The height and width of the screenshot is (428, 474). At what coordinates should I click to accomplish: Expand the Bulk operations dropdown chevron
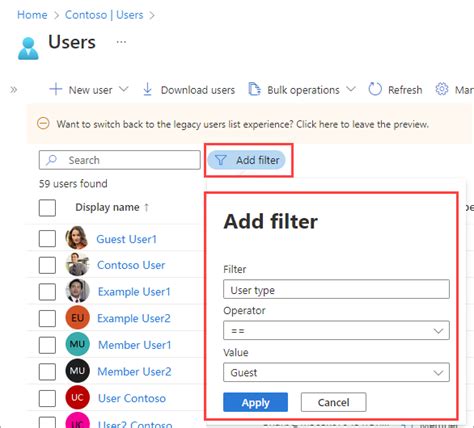coord(351,89)
